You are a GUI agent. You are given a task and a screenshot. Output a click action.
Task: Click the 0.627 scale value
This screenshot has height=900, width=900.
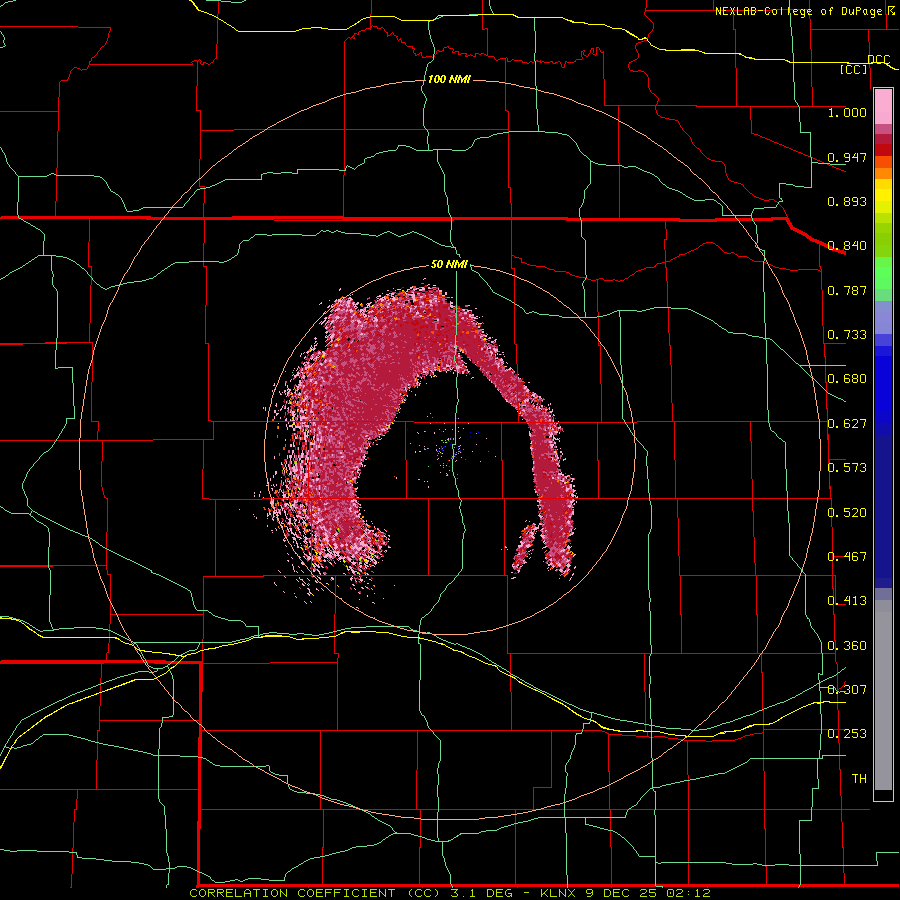pyautogui.click(x=847, y=424)
